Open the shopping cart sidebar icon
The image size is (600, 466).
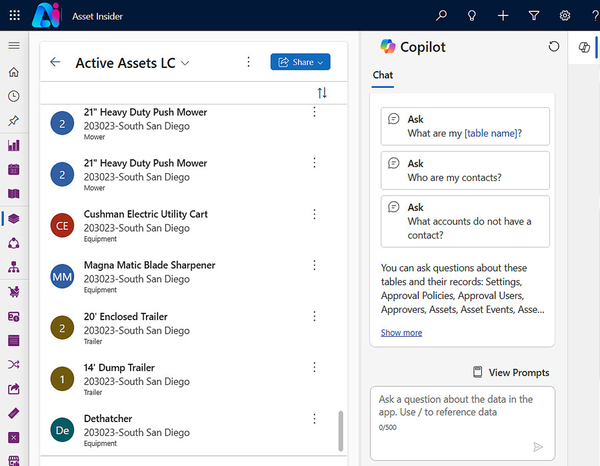14,292
